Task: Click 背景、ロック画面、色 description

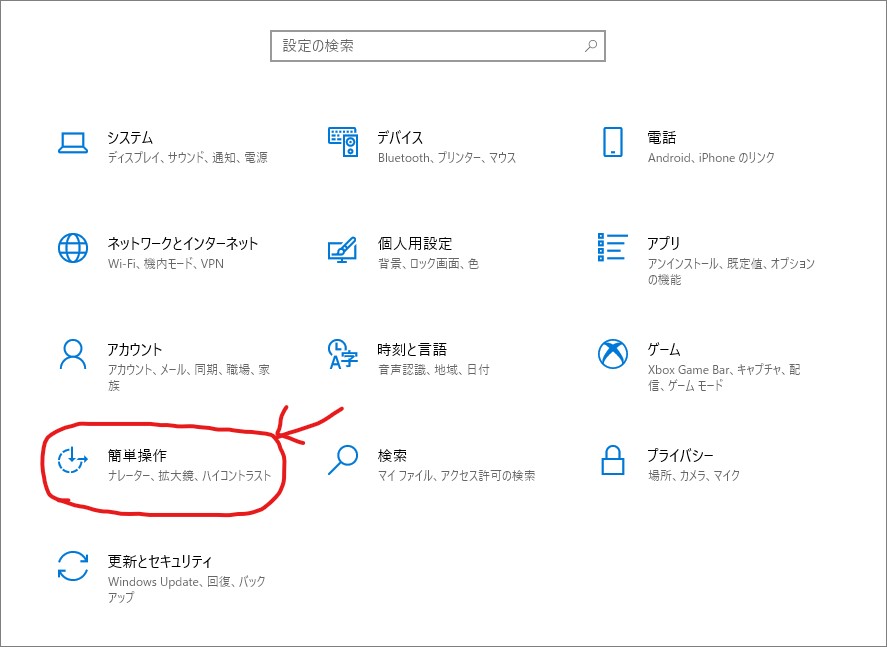Action: pyautogui.click(x=428, y=264)
